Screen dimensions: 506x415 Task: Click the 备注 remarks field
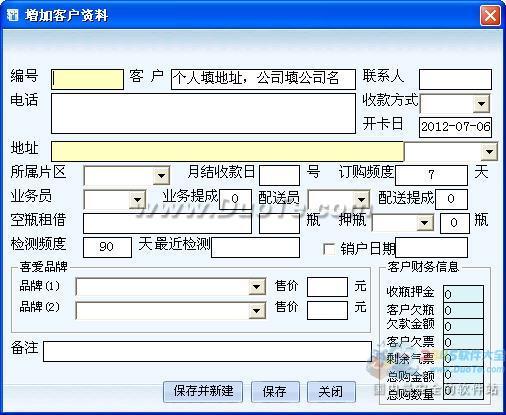pyautogui.click(x=207, y=351)
